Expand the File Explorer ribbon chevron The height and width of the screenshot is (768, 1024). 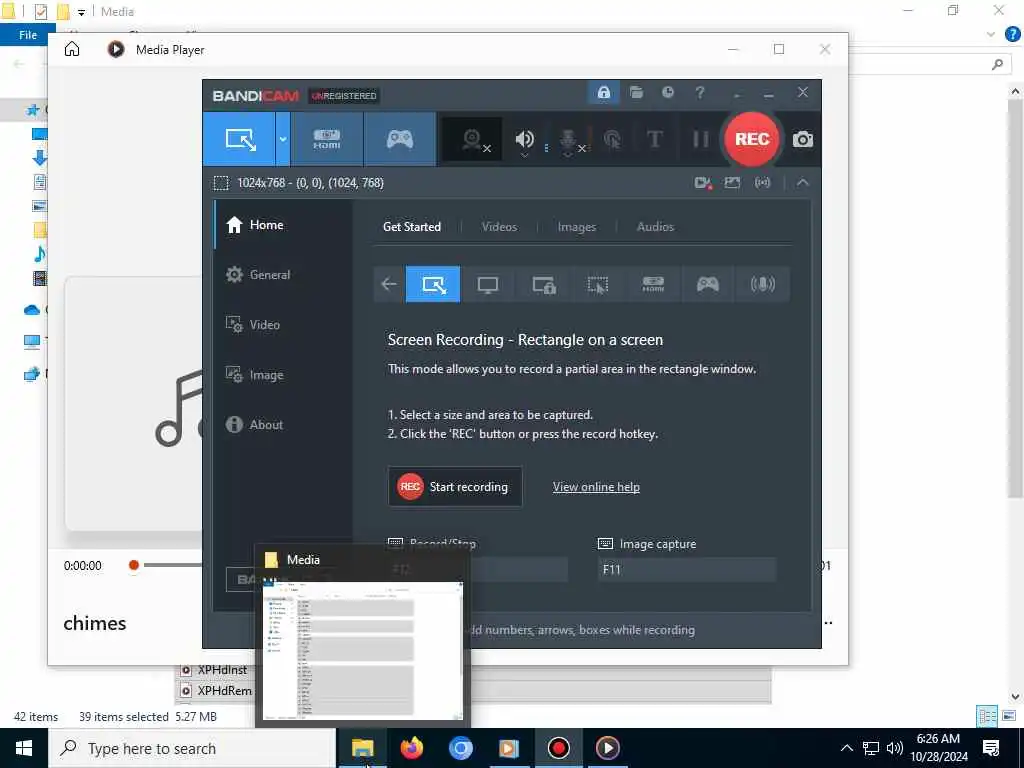point(991,35)
